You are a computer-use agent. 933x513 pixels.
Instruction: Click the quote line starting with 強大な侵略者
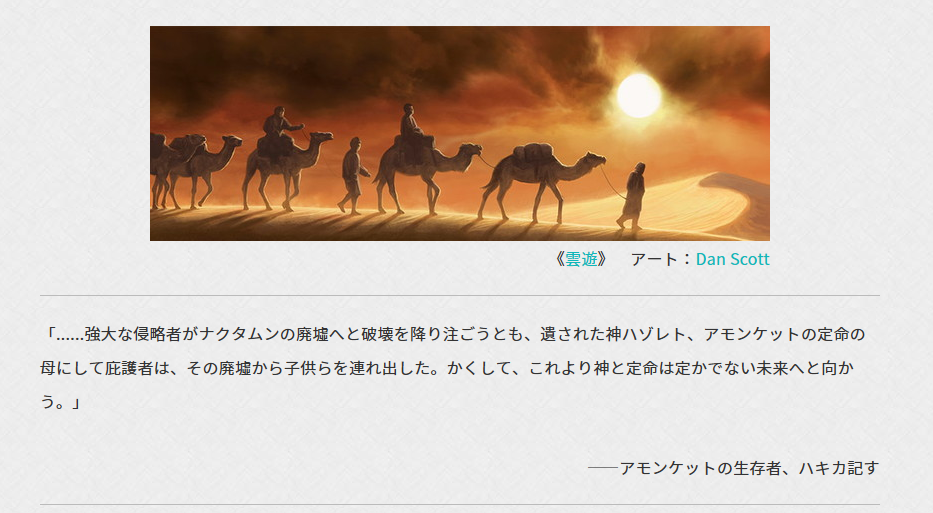(453, 334)
